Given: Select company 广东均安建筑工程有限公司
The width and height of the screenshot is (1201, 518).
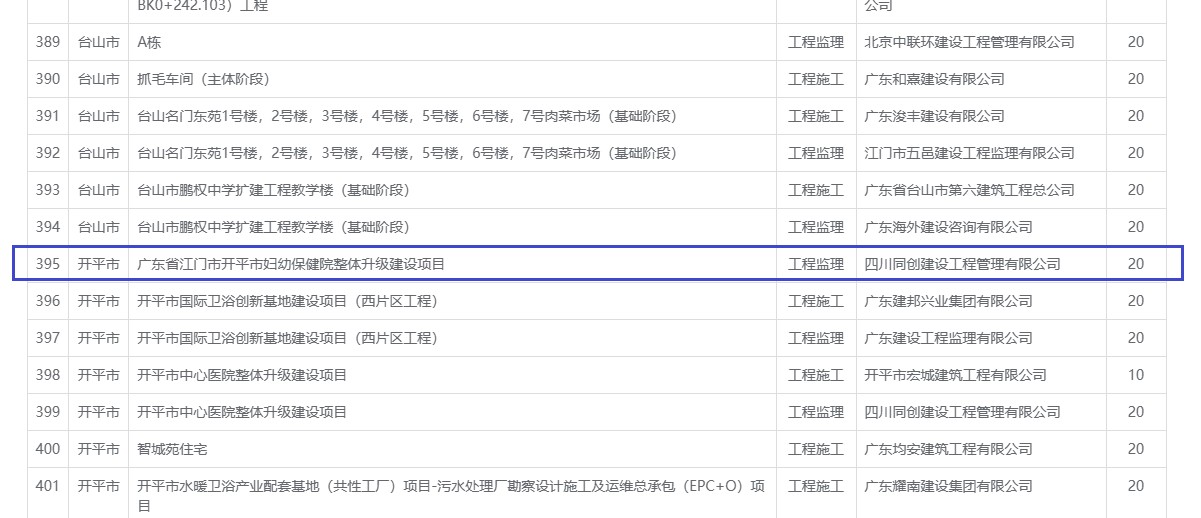Looking at the screenshot, I should 948,449.
